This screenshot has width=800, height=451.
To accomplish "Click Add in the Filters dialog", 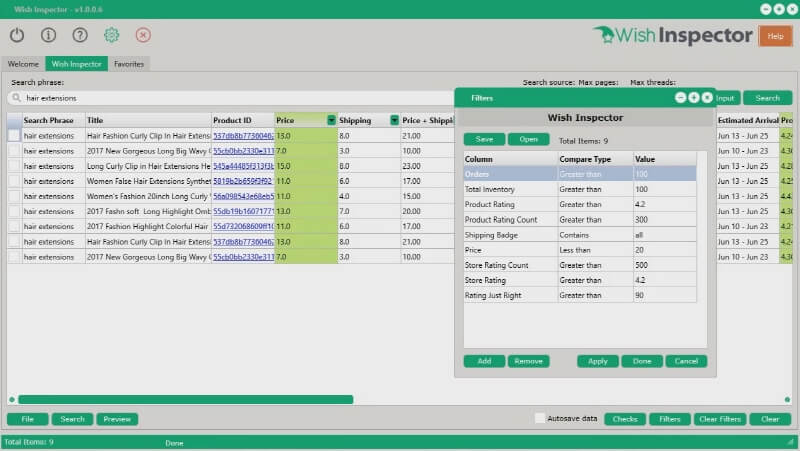I will click(x=484, y=361).
